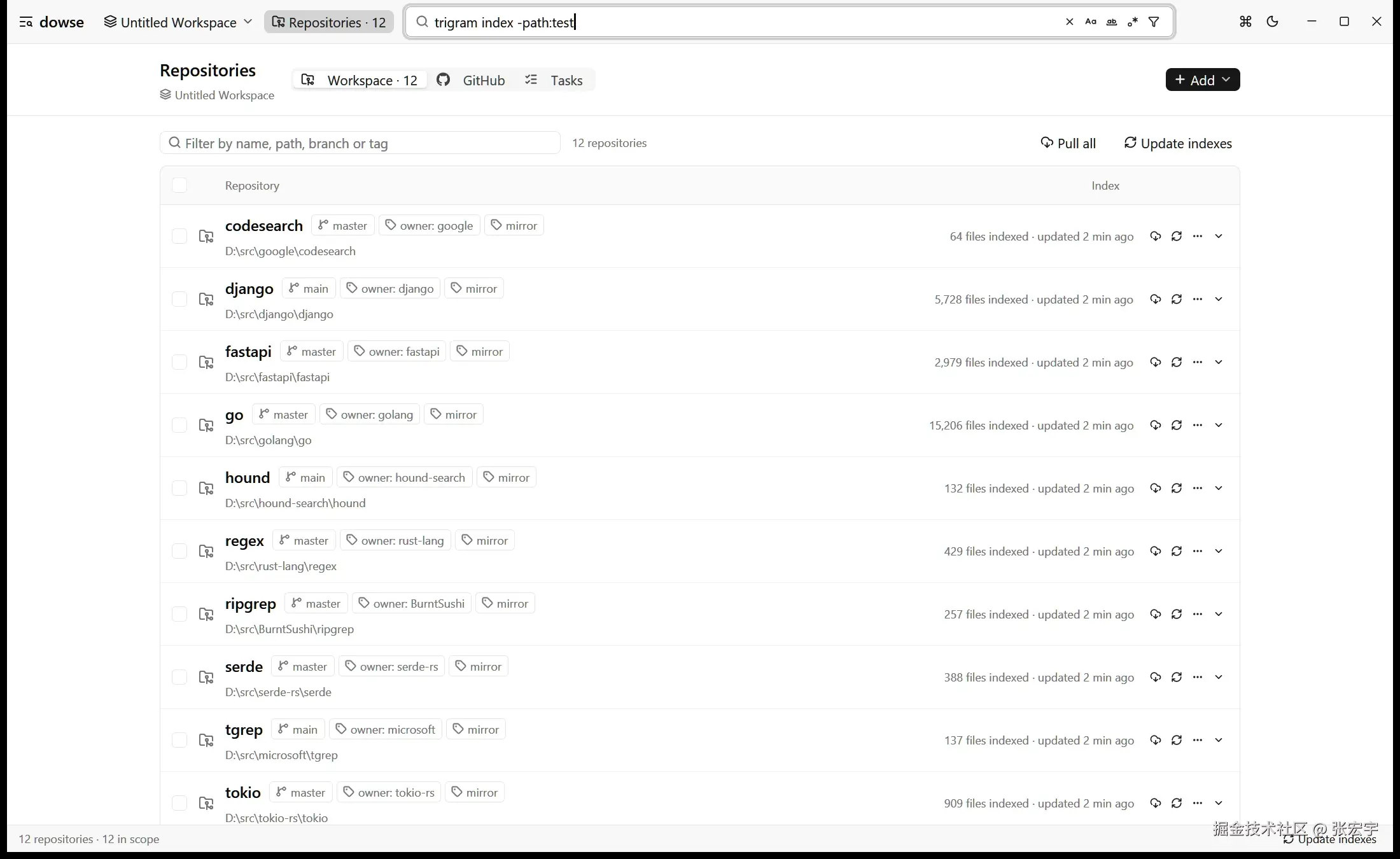Viewport: 1400px width, 859px height.
Task: Click Update indexes above the table
Action: coord(1178,143)
